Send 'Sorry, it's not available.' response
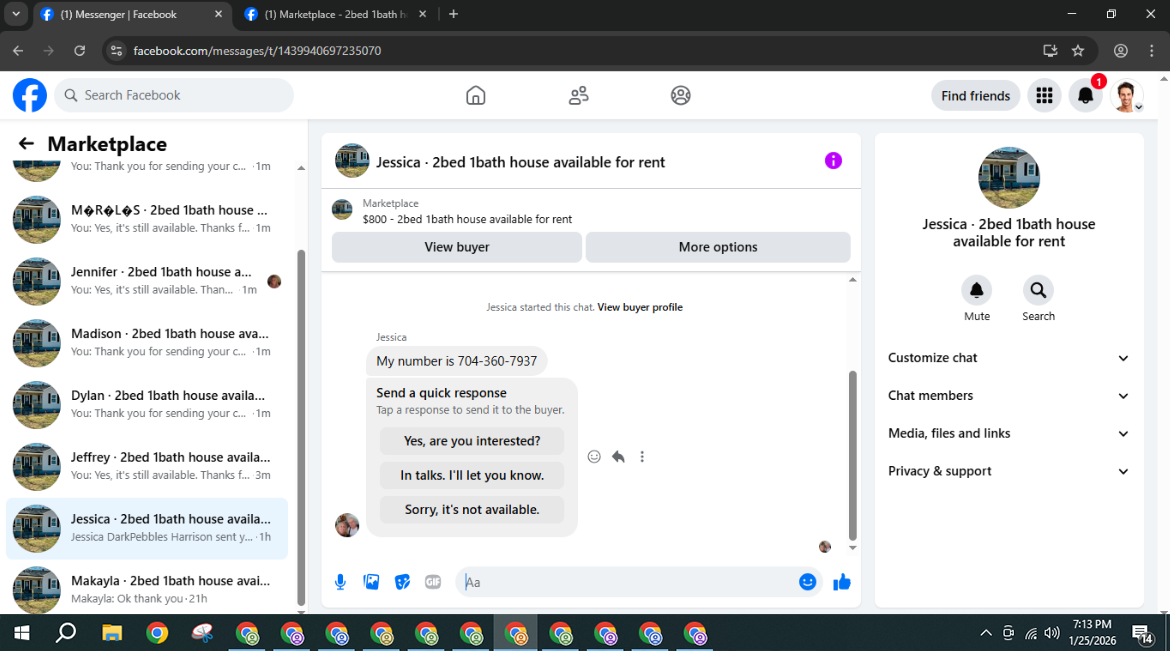Viewport: 1170px width, 651px height. click(472, 510)
